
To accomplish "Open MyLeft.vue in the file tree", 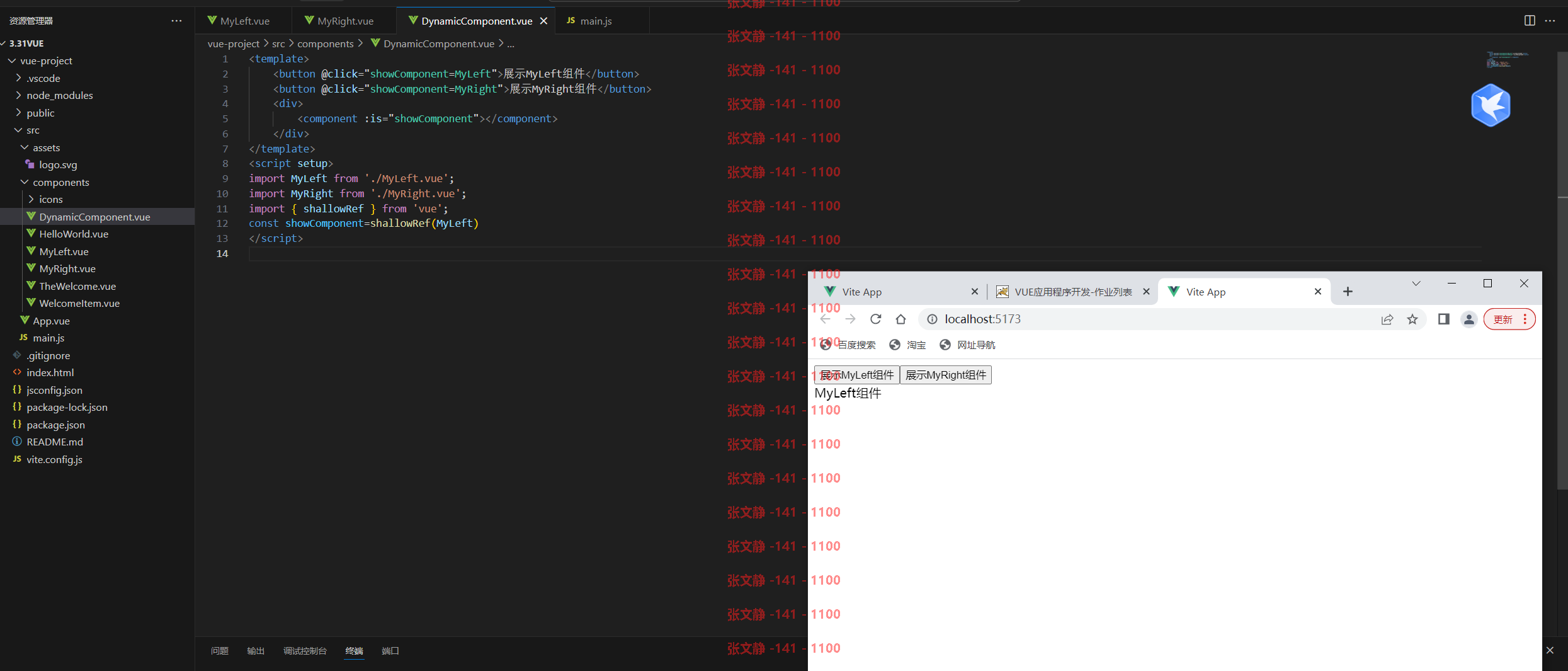I will pos(98,251).
